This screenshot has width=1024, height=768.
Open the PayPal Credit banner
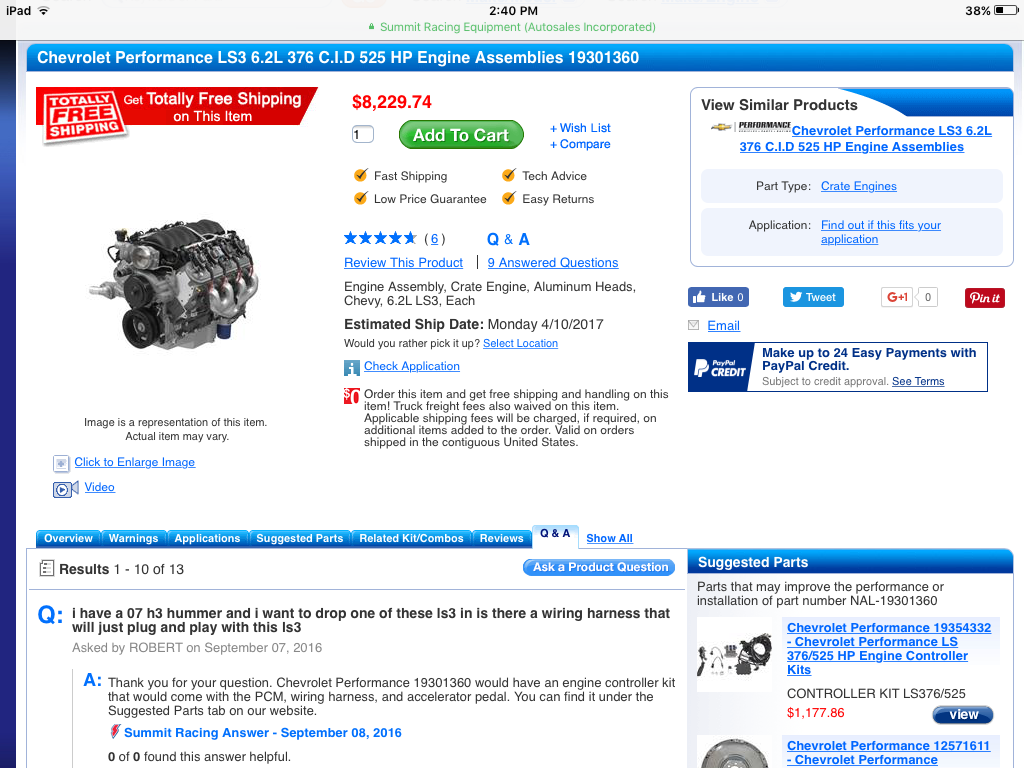837,367
